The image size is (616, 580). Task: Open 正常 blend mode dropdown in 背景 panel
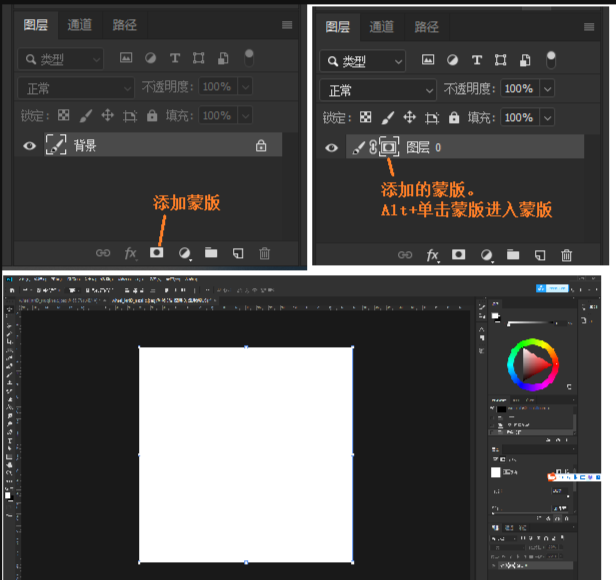click(76, 88)
